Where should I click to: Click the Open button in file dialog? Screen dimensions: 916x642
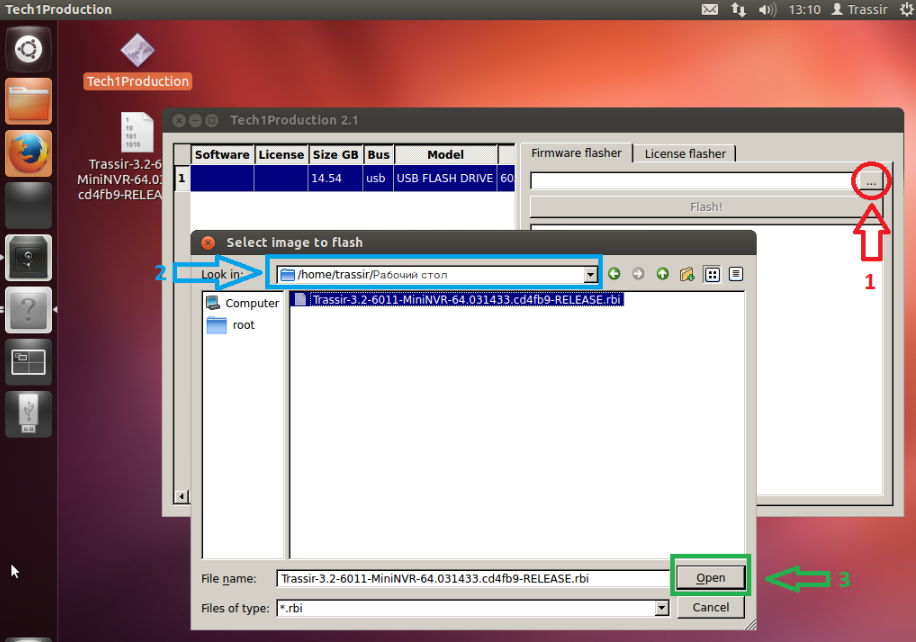point(710,578)
